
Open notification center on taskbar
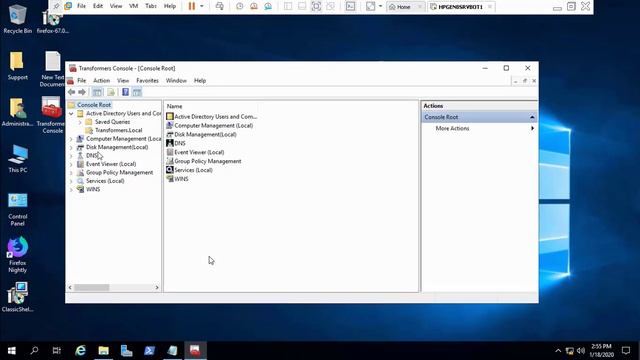click(626, 351)
